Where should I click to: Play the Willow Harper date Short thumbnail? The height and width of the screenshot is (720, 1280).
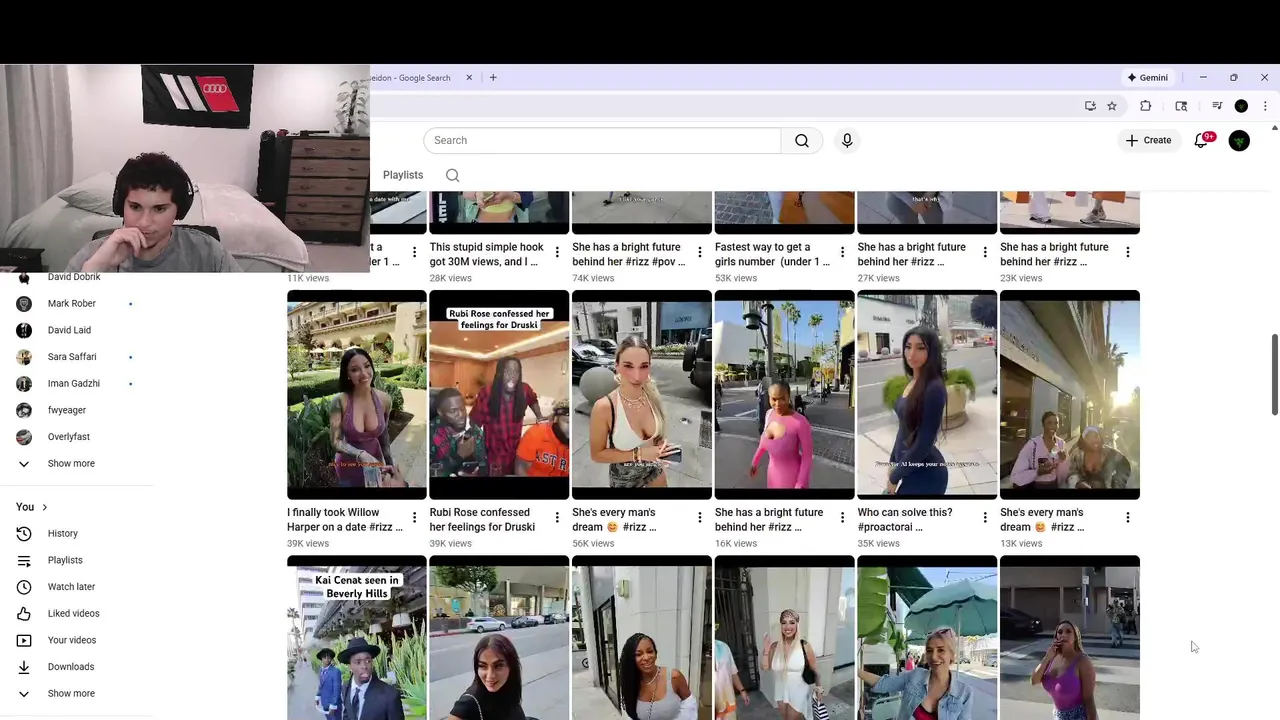pos(357,395)
